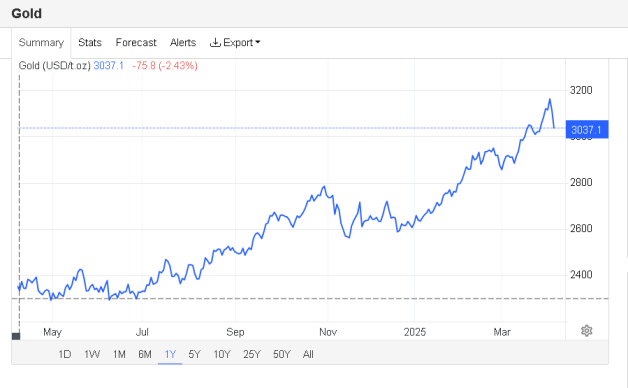Select the 1D time range
This screenshot has width=628, height=388.
(65, 354)
